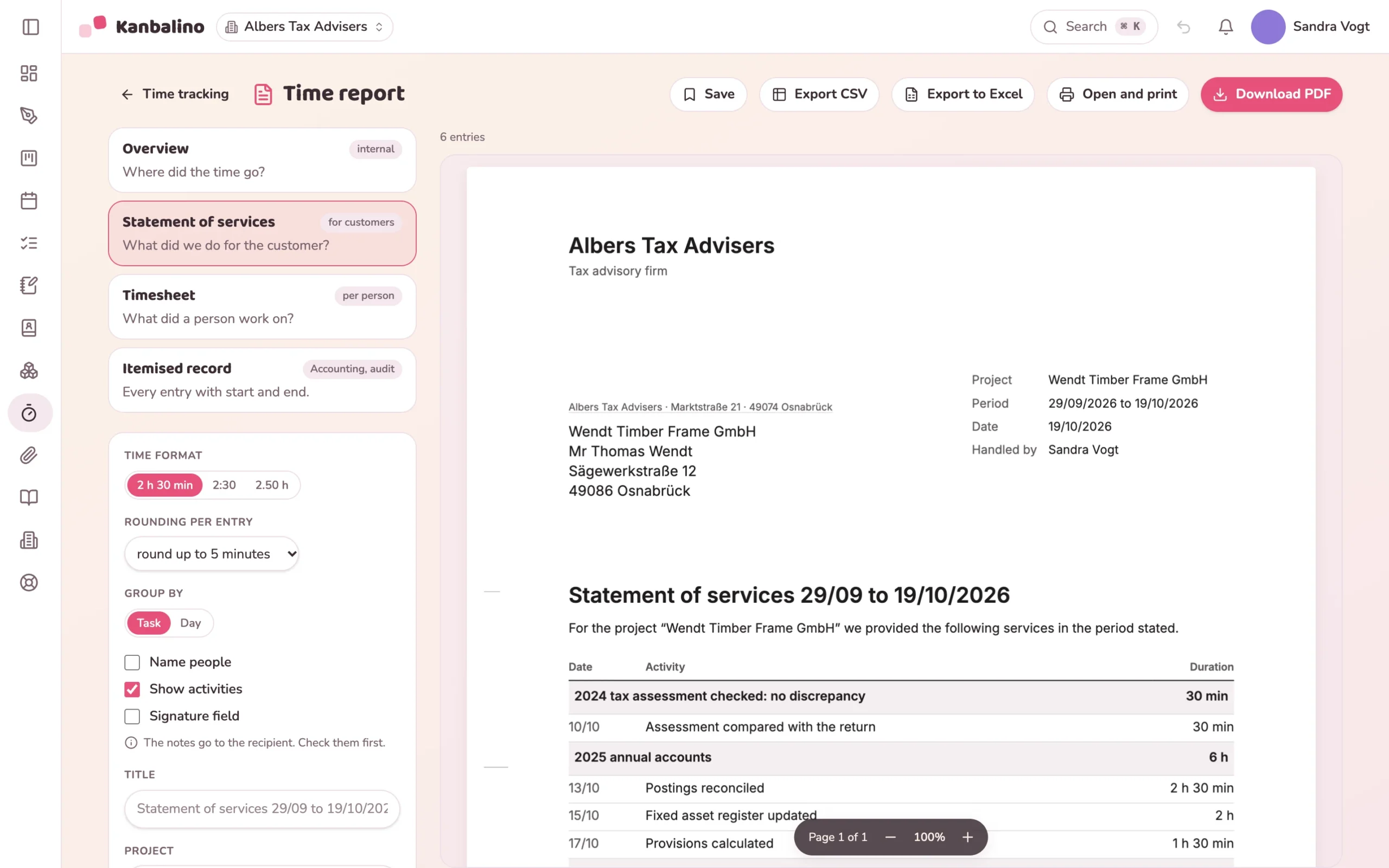Select the 2.50 h time format

[271, 485]
